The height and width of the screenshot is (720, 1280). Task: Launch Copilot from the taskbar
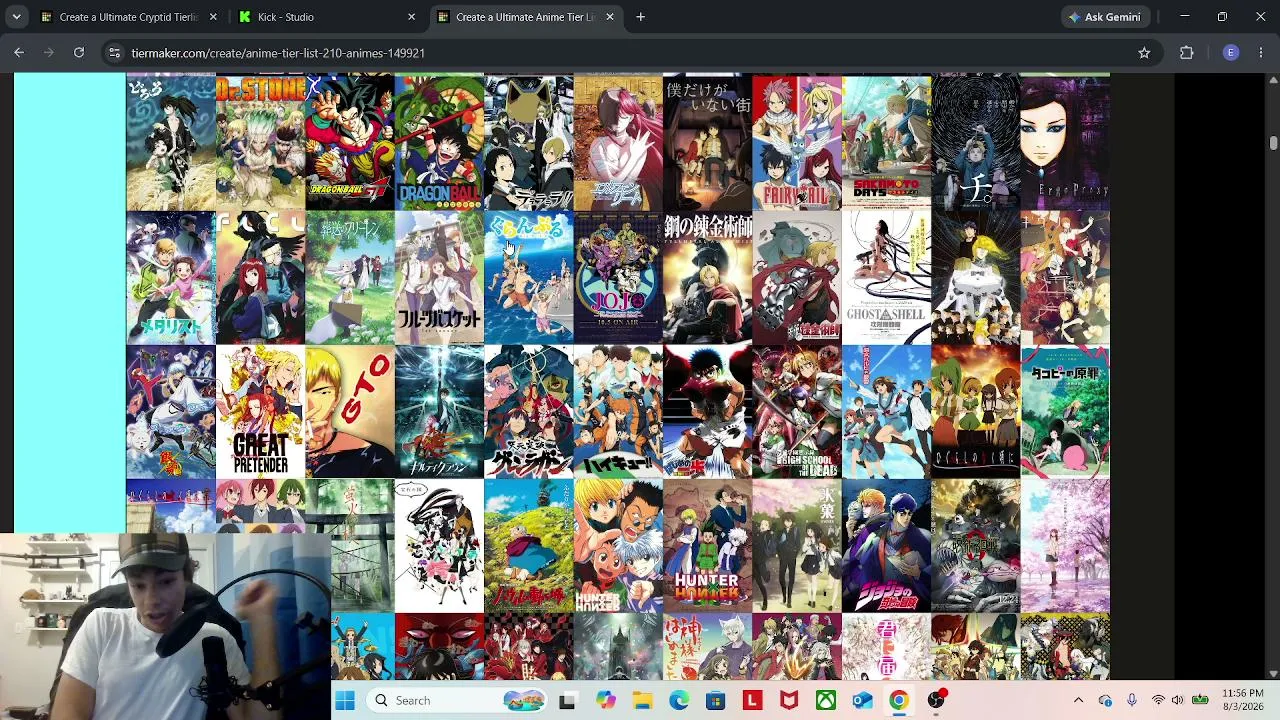[x=606, y=701]
